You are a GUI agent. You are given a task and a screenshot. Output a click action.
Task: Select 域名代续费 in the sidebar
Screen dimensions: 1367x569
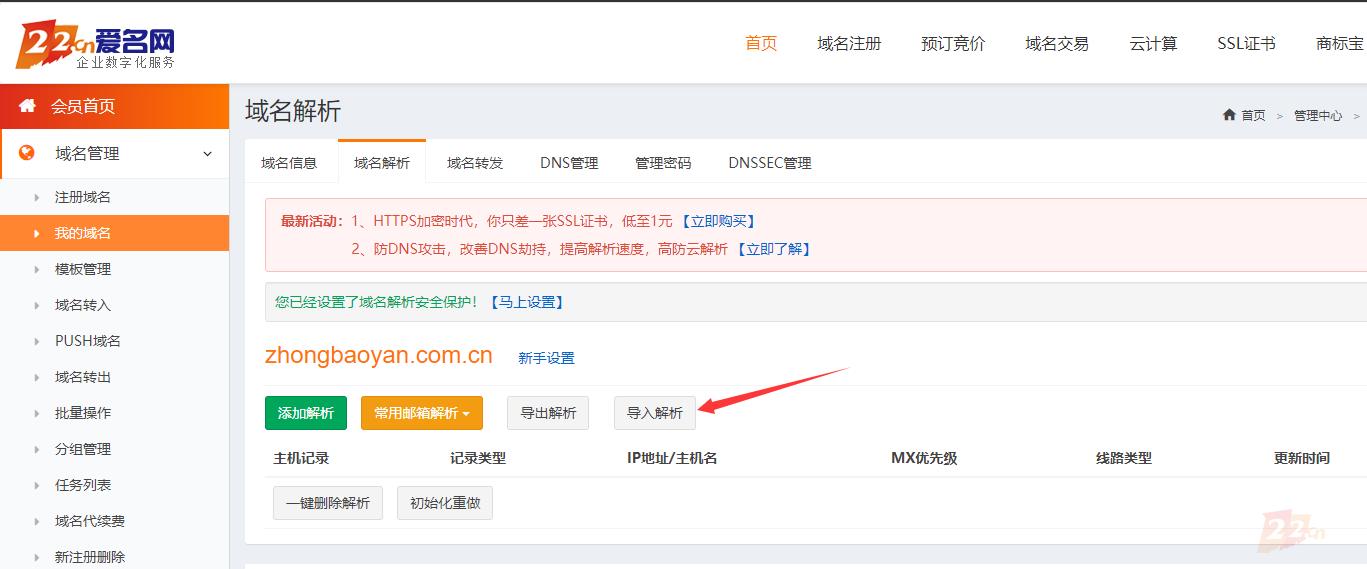click(x=90, y=521)
